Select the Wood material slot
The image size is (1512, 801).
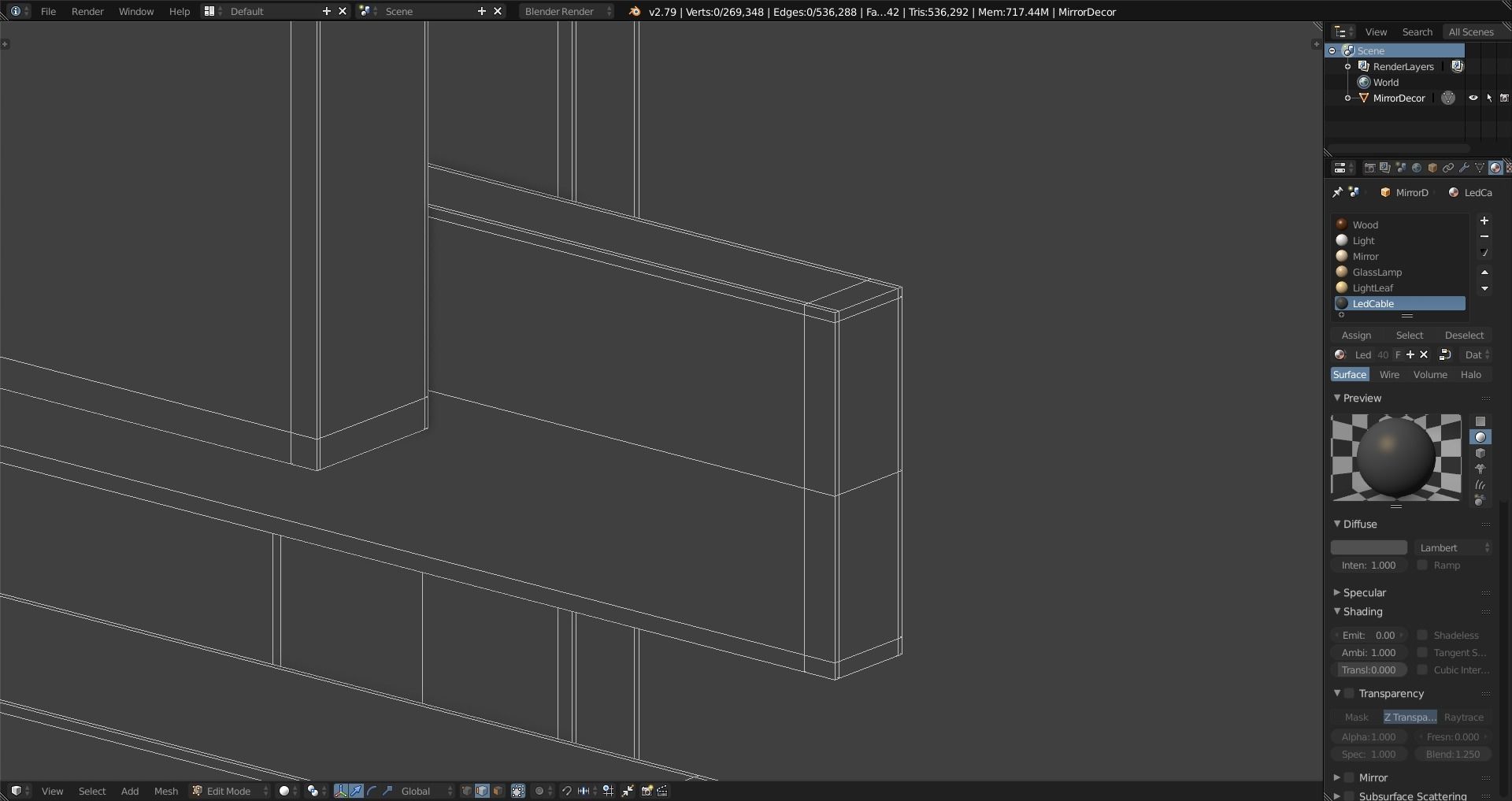(1399, 224)
